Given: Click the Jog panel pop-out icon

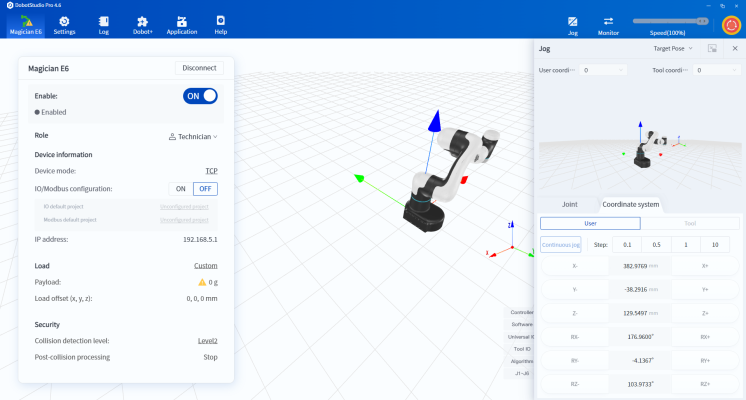Looking at the screenshot, I should pos(712,49).
